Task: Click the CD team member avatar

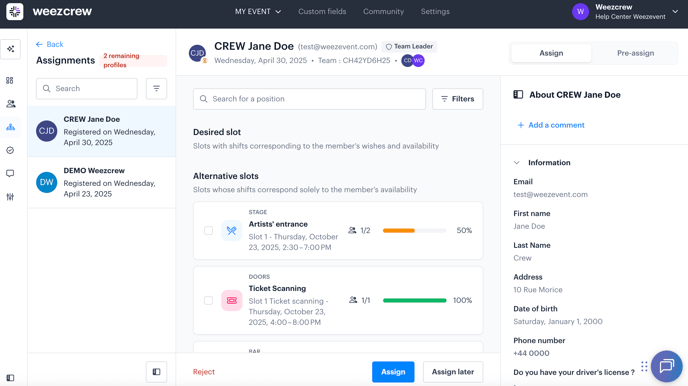Action: 407,61
